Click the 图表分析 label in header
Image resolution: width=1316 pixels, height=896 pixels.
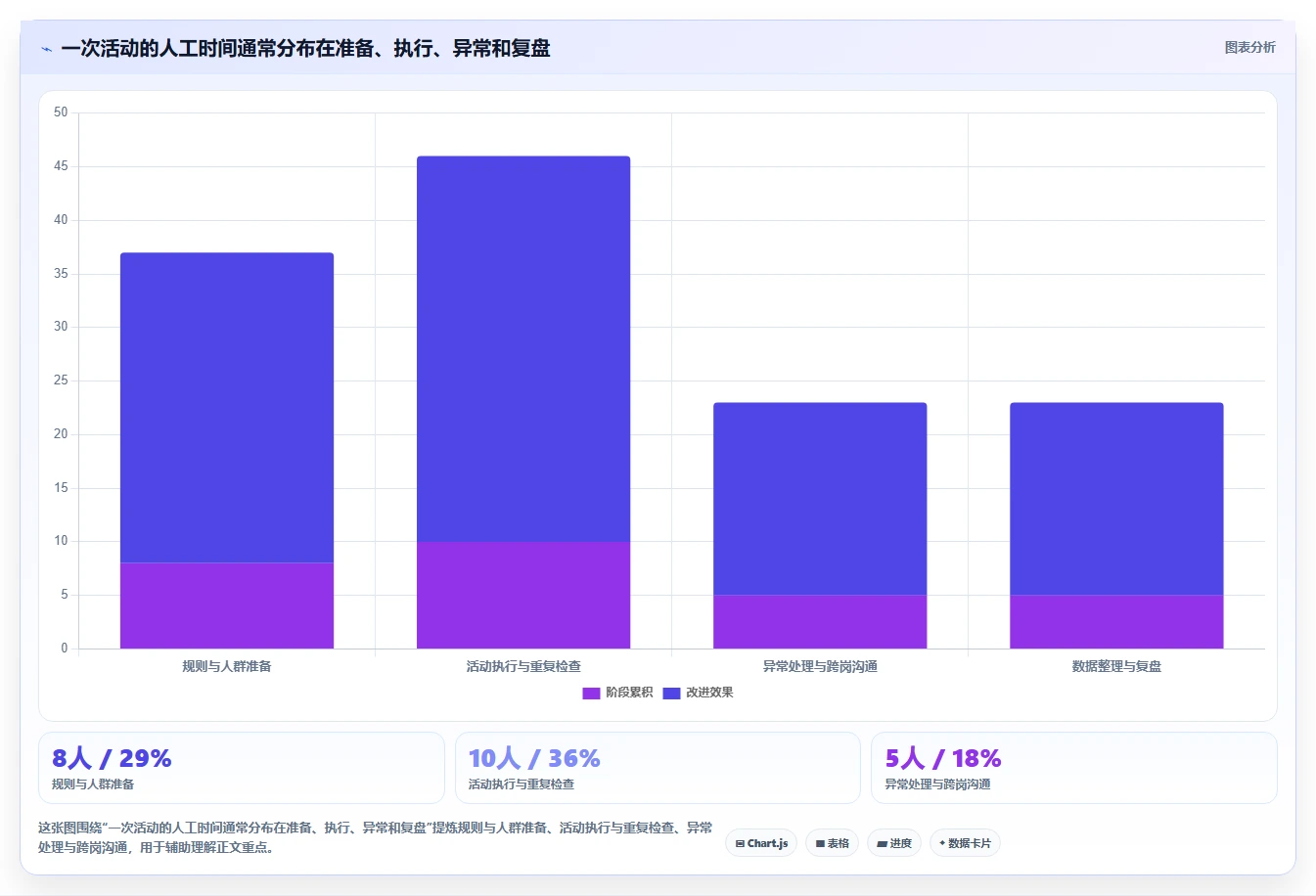coord(1249,47)
